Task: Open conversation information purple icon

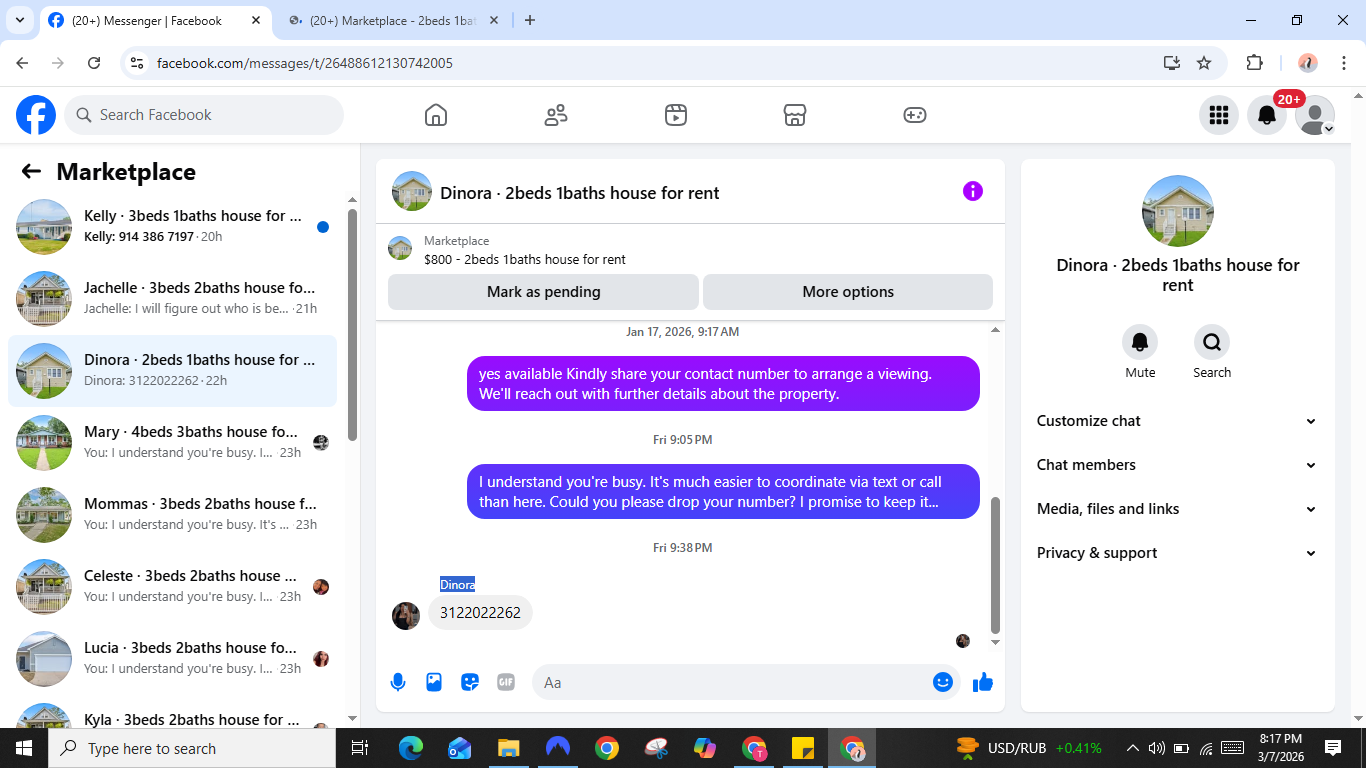Action: click(973, 191)
